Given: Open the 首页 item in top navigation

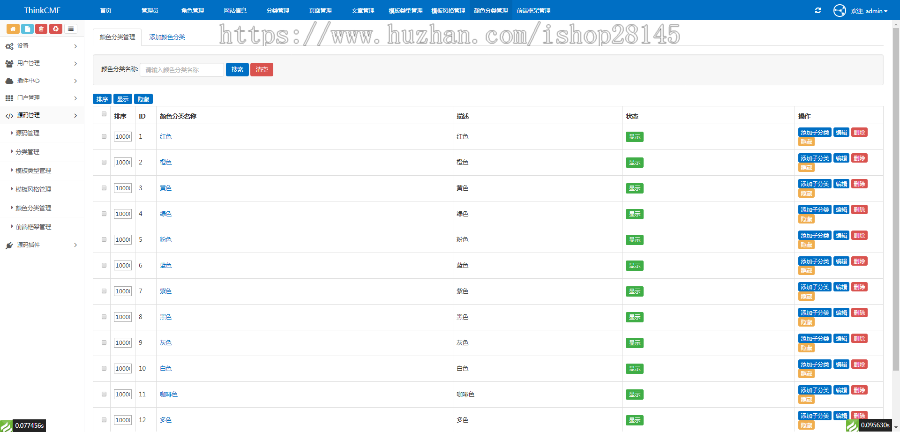Looking at the screenshot, I should (106, 10).
